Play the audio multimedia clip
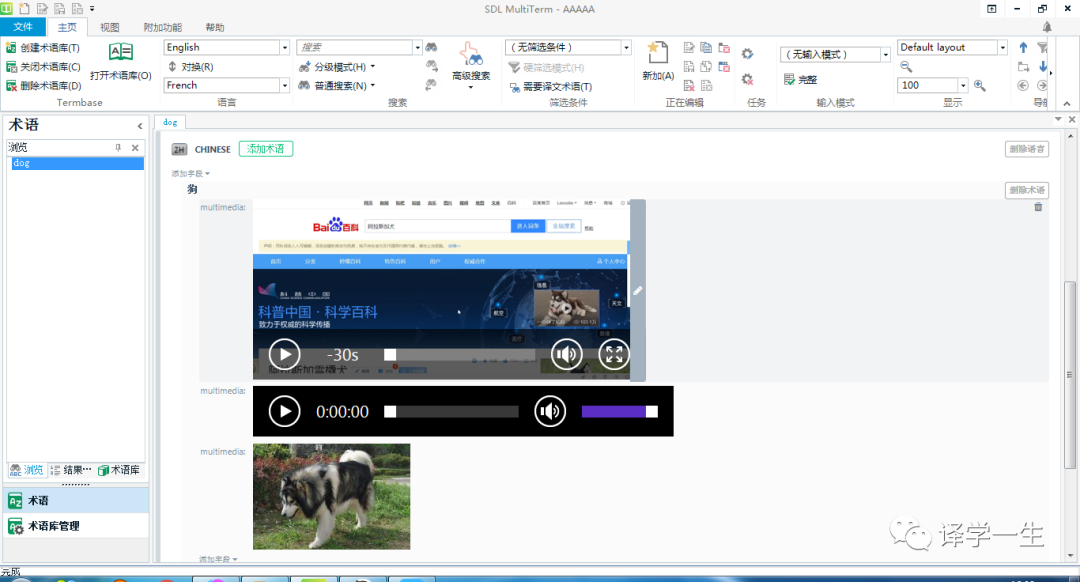Viewport: 1080px width, 582px height. (284, 412)
